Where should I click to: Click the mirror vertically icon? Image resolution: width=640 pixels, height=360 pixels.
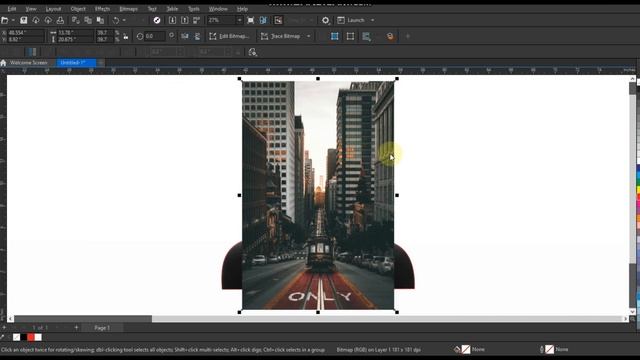tap(198, 36)
